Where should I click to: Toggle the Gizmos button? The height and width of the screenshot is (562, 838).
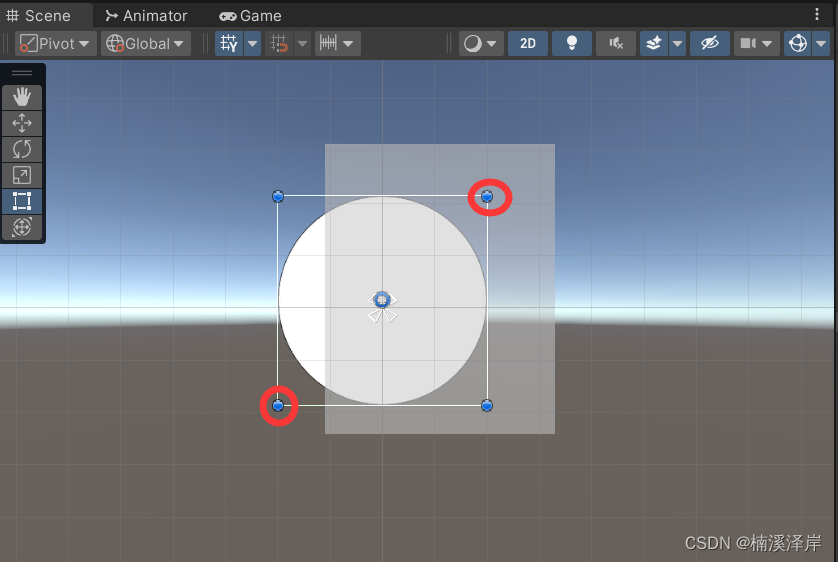[x=798, y=43]
